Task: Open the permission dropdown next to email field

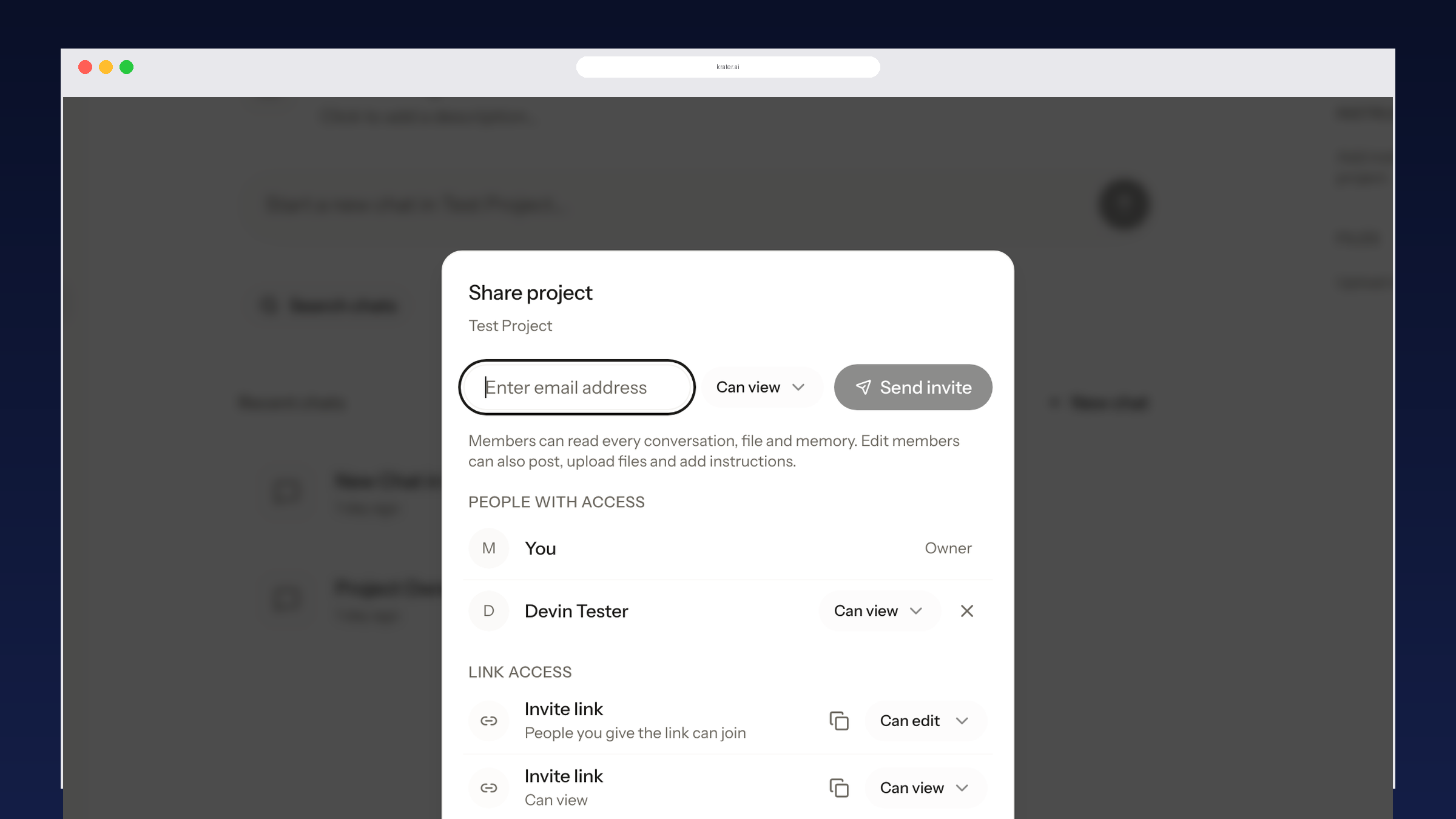Action: point(762,387)
